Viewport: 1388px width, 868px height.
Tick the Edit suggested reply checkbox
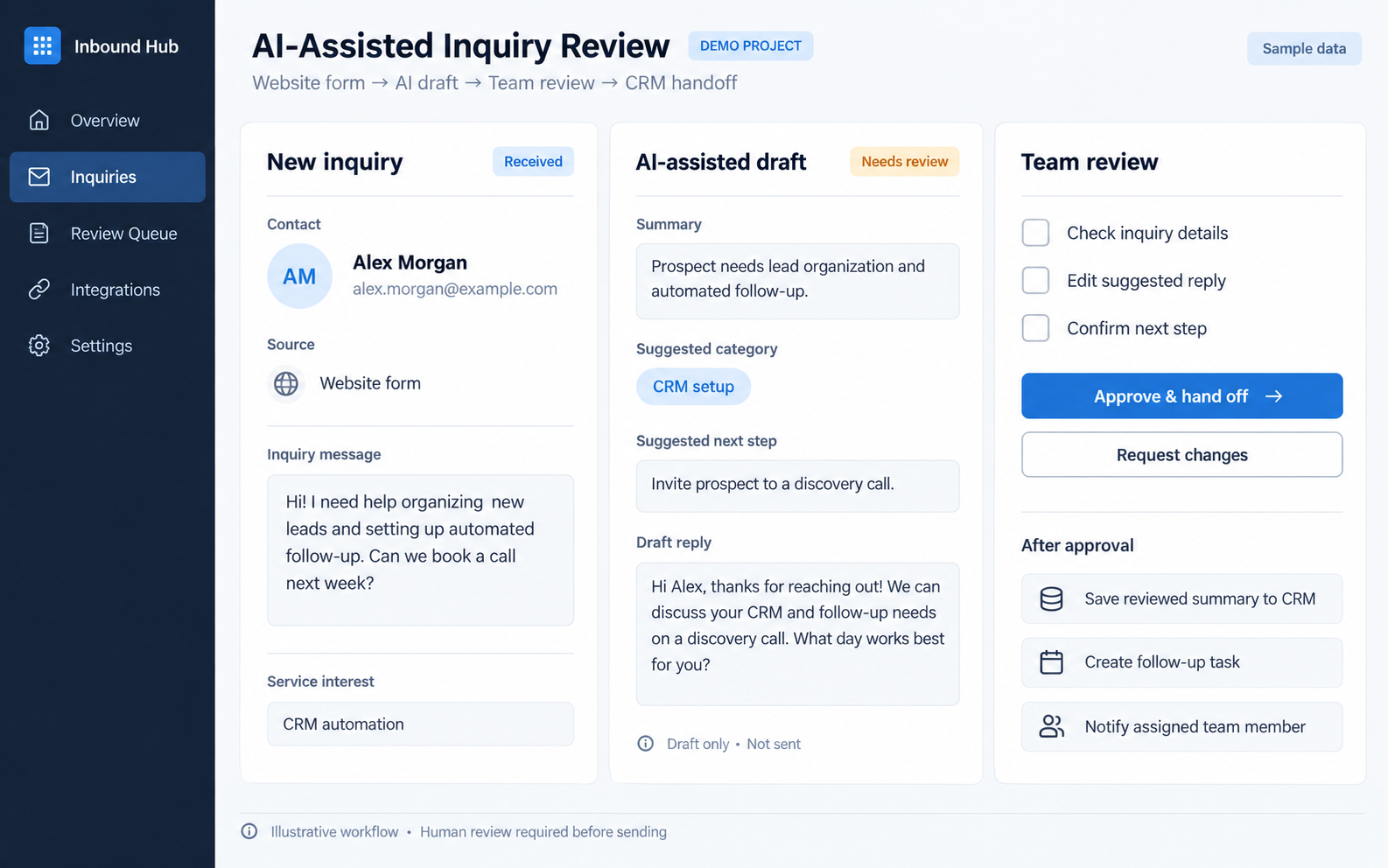pyautogui.click(x=1036, y=280)
